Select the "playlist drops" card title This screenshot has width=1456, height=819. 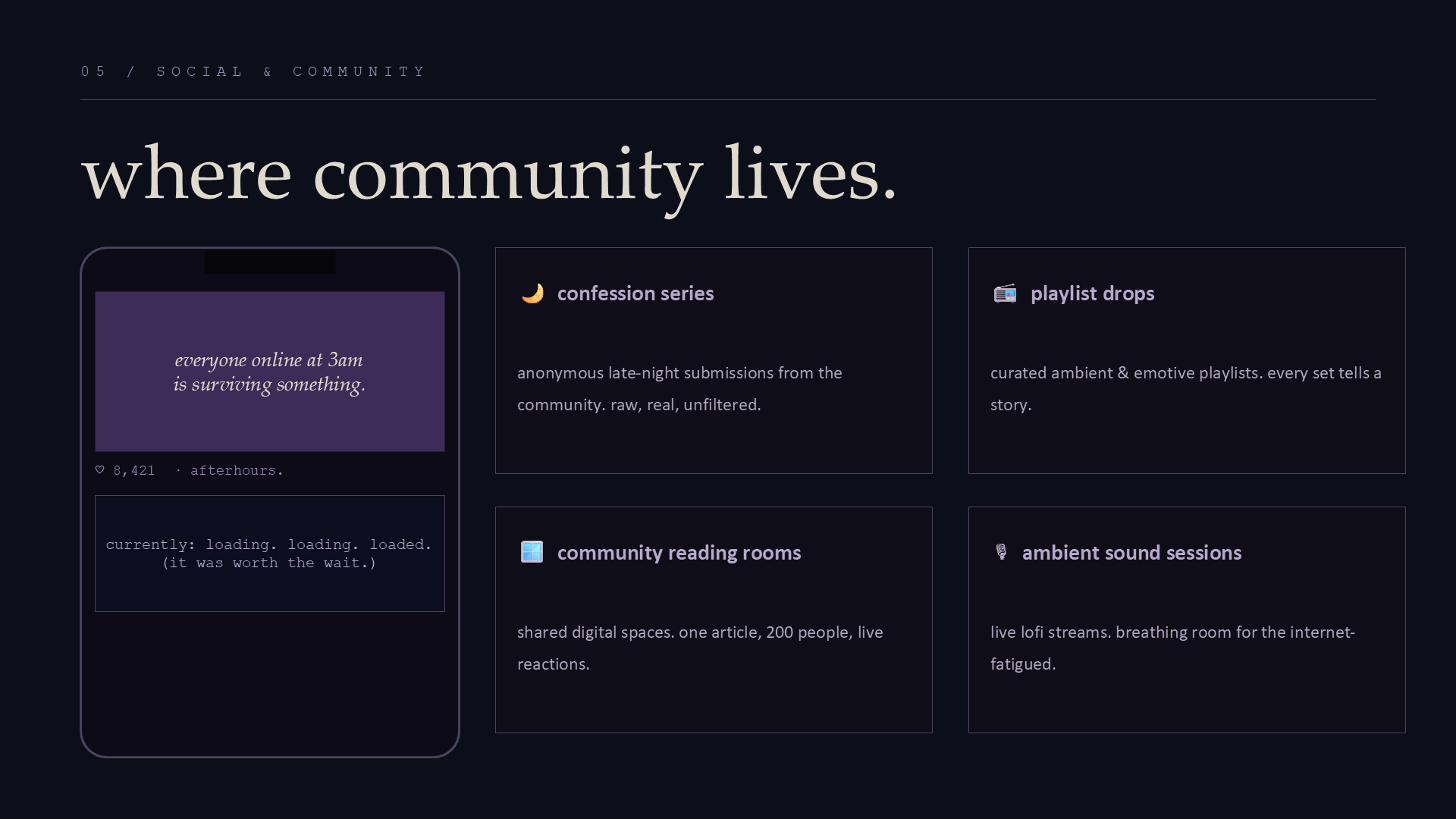1092,293
